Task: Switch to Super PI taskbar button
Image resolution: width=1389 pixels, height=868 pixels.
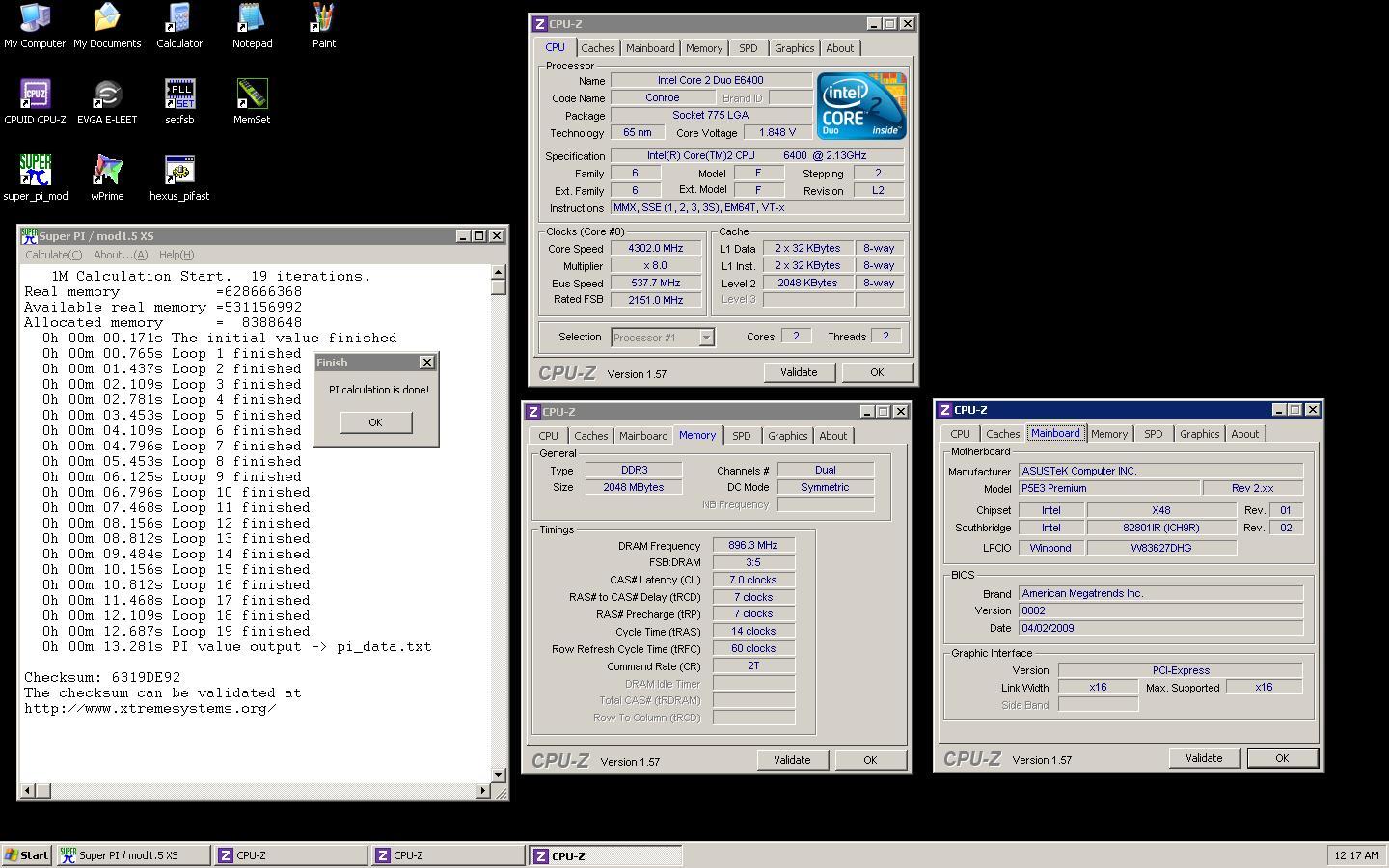Action: (x=132, y=855)
